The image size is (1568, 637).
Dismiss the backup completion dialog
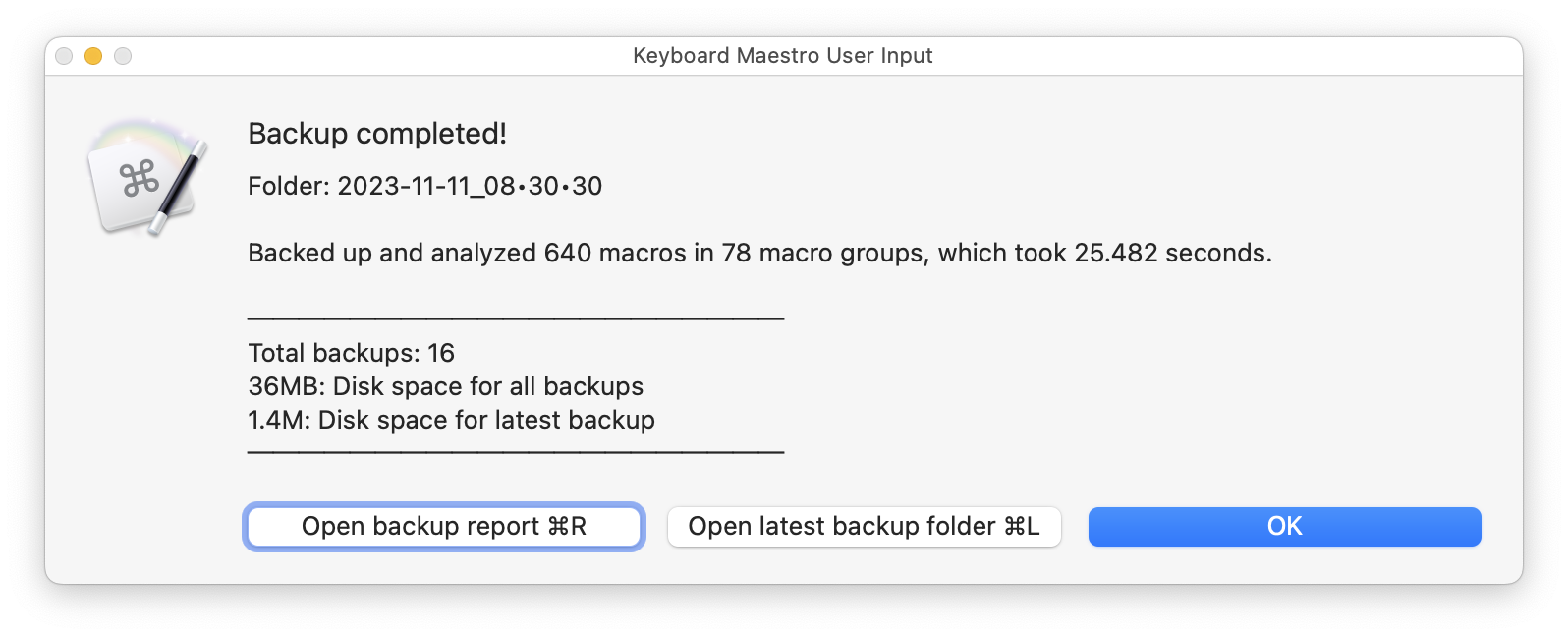click(x=1283, y=526)
